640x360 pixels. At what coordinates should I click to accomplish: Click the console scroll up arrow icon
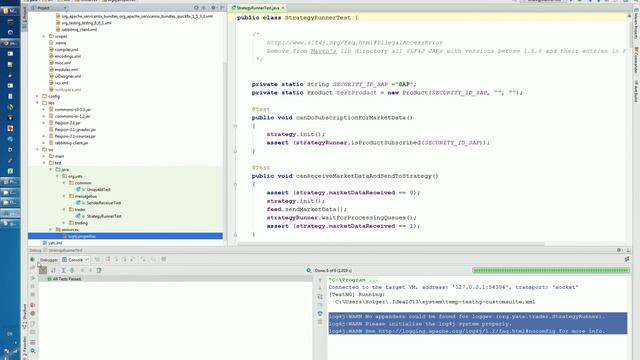tap(320, 280)
